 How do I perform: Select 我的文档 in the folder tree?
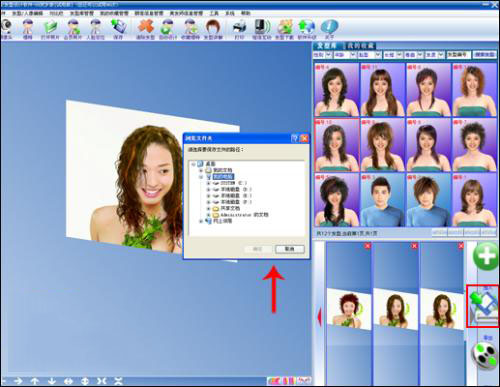(223, 170)
